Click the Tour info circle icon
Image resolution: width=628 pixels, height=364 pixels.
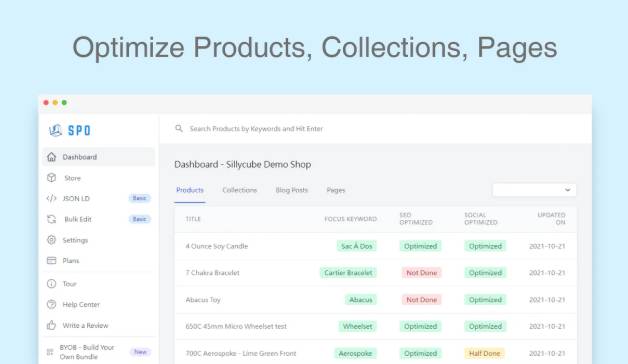[x=51, y=284]
